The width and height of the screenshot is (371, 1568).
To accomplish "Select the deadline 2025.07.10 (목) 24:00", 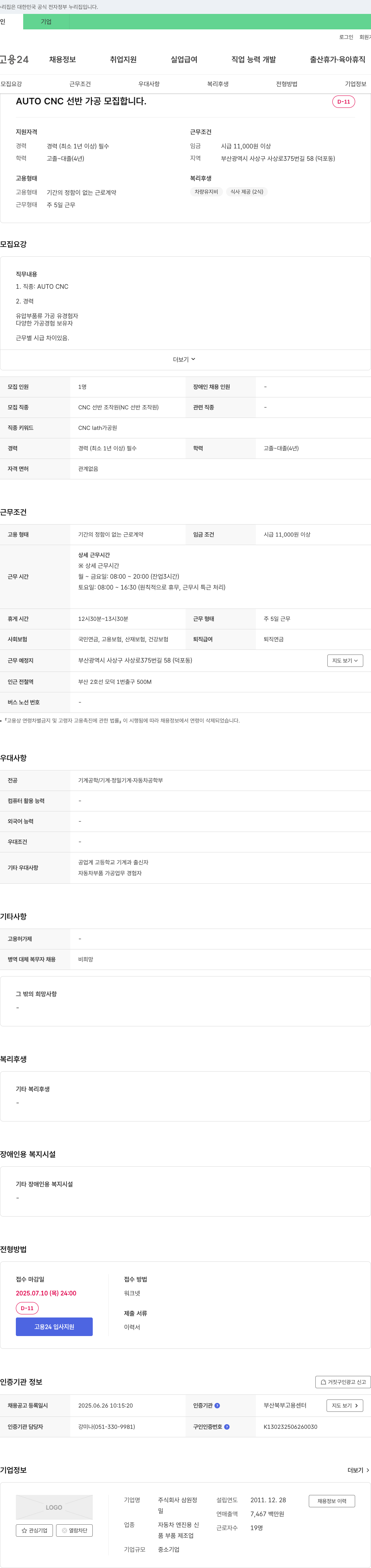I will [x=46, y=1294].
